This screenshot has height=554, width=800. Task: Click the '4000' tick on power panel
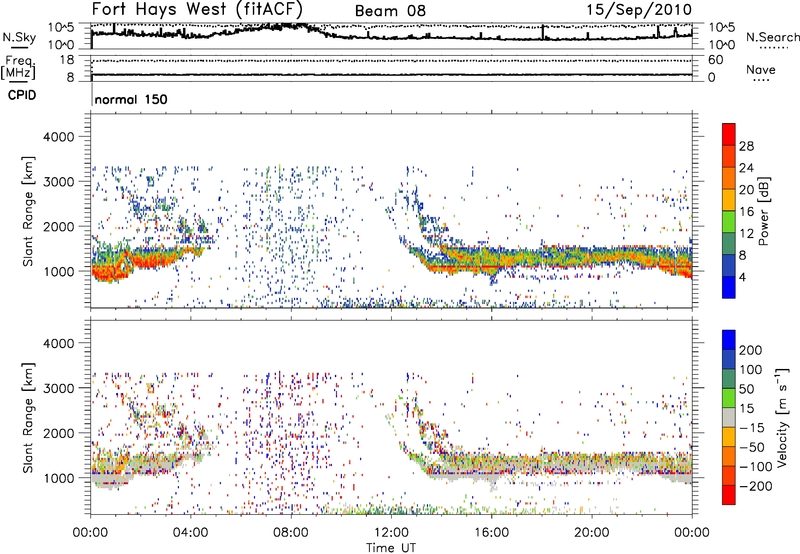coord(58,137)
